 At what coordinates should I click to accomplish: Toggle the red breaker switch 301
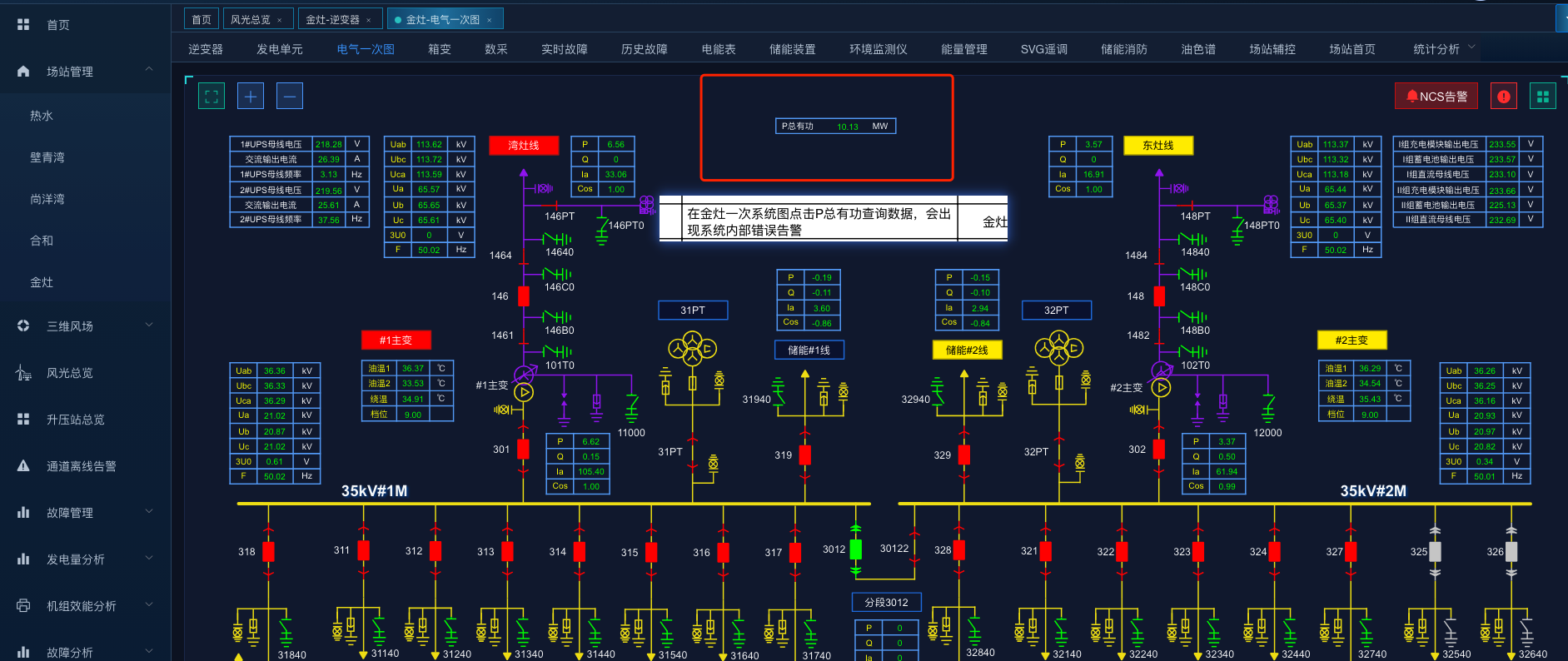tap(523, 449)
